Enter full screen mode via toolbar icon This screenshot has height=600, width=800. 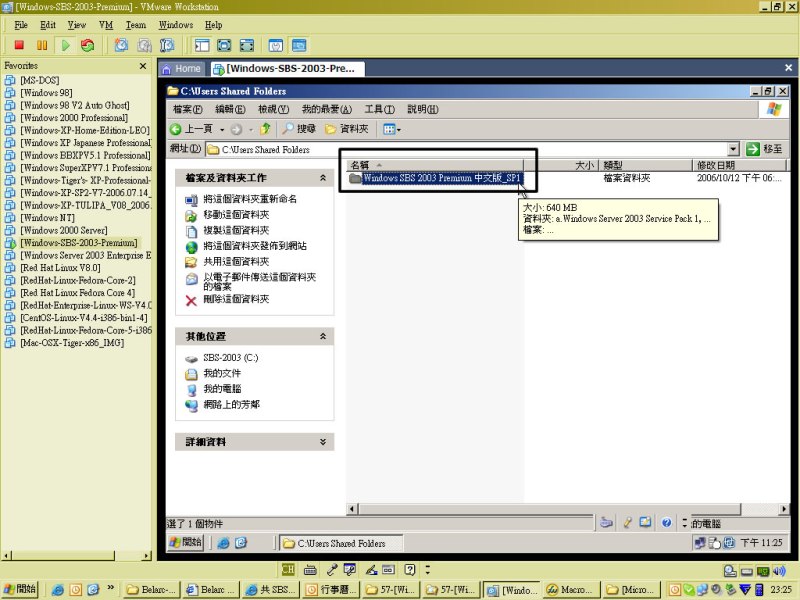coord(224,45)
